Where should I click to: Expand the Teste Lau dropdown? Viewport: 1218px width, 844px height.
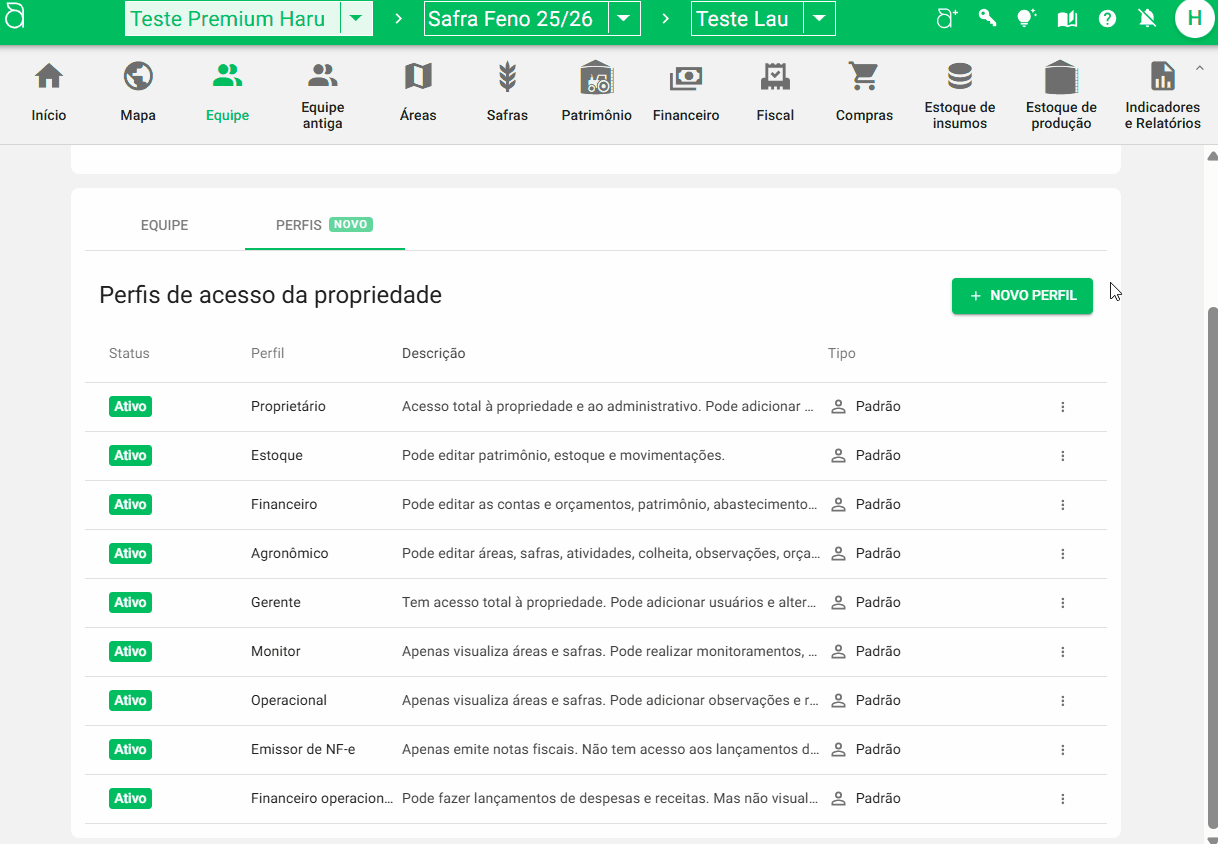[819, 18]
